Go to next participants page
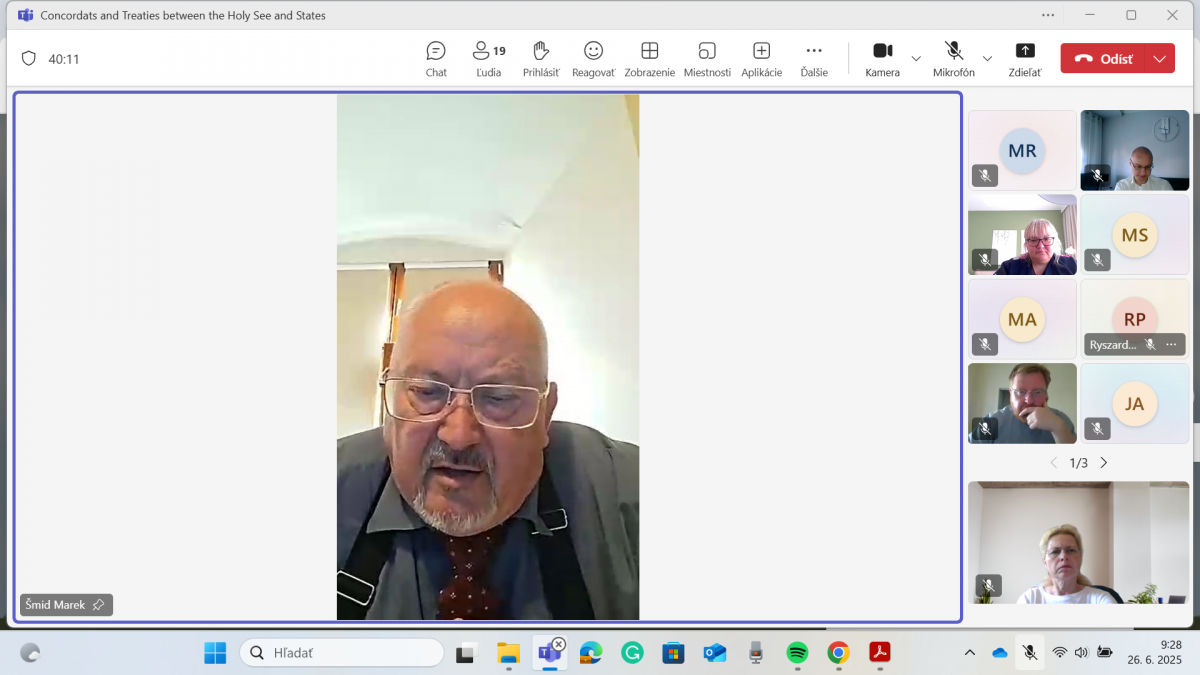 coord(1104,463)
